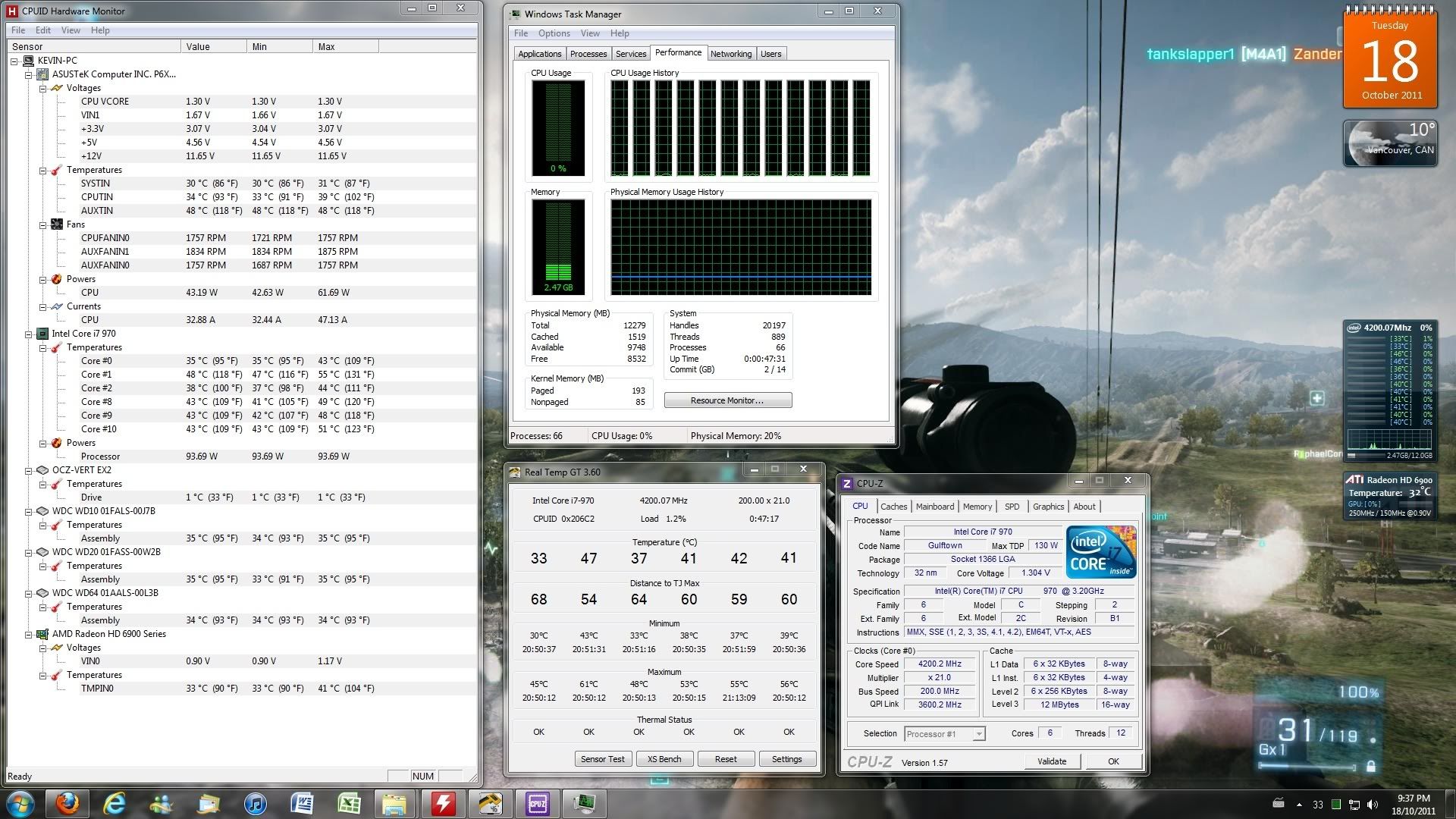Select the Core #10 temperature row
This screenshot has width=1456, height=819.
point(241,429)
